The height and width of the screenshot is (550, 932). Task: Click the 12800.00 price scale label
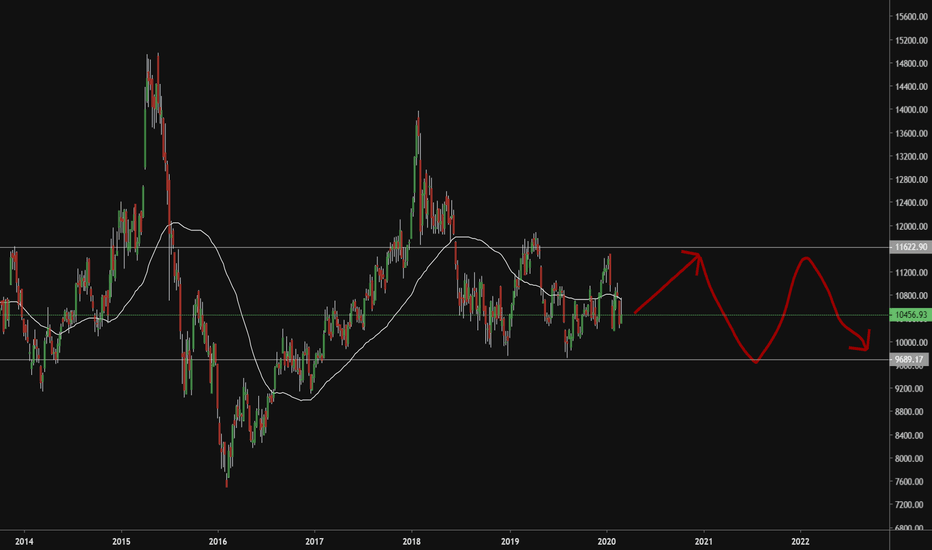(912, 180)
